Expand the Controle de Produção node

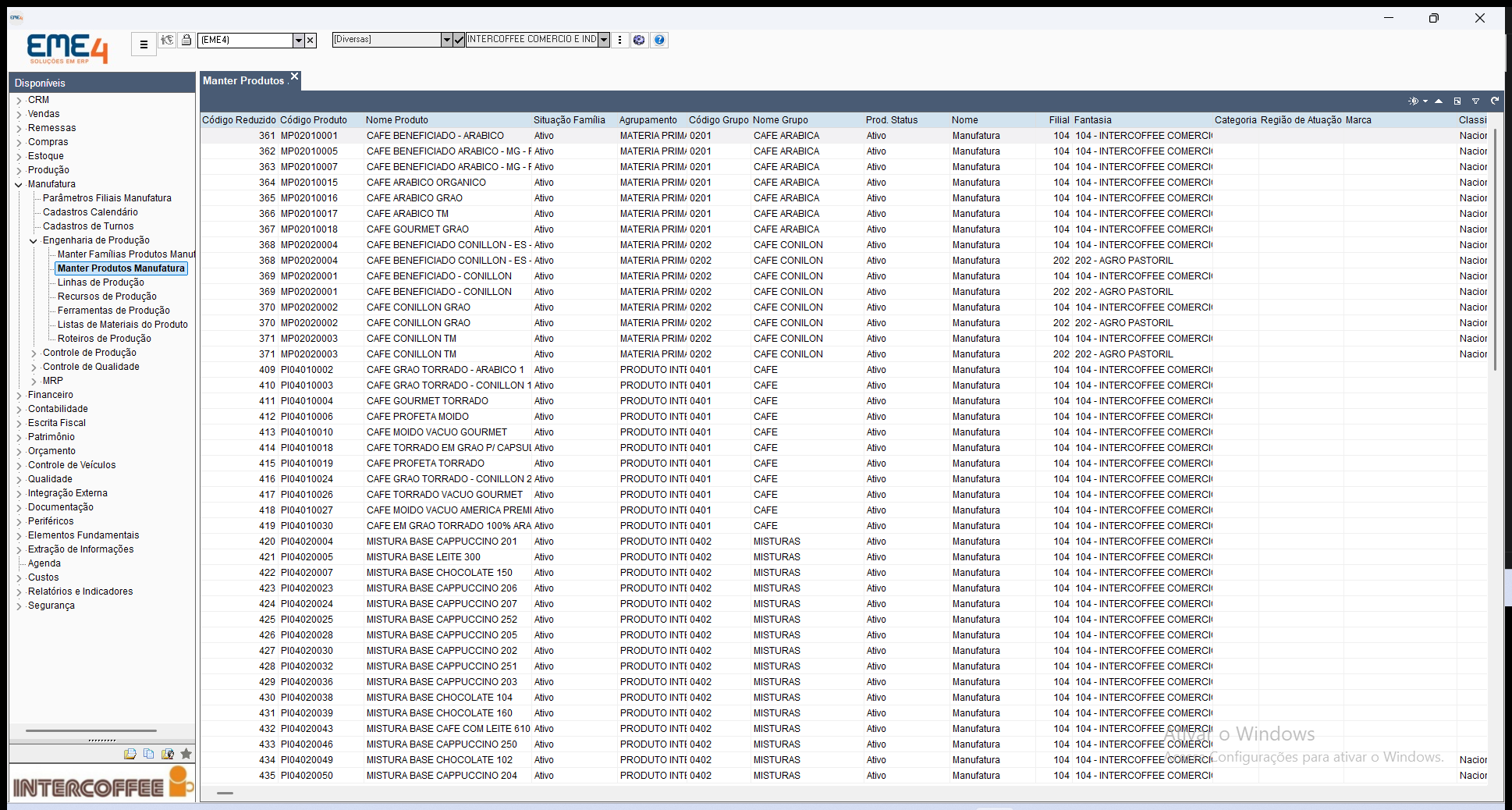click(x=34, y=353)
